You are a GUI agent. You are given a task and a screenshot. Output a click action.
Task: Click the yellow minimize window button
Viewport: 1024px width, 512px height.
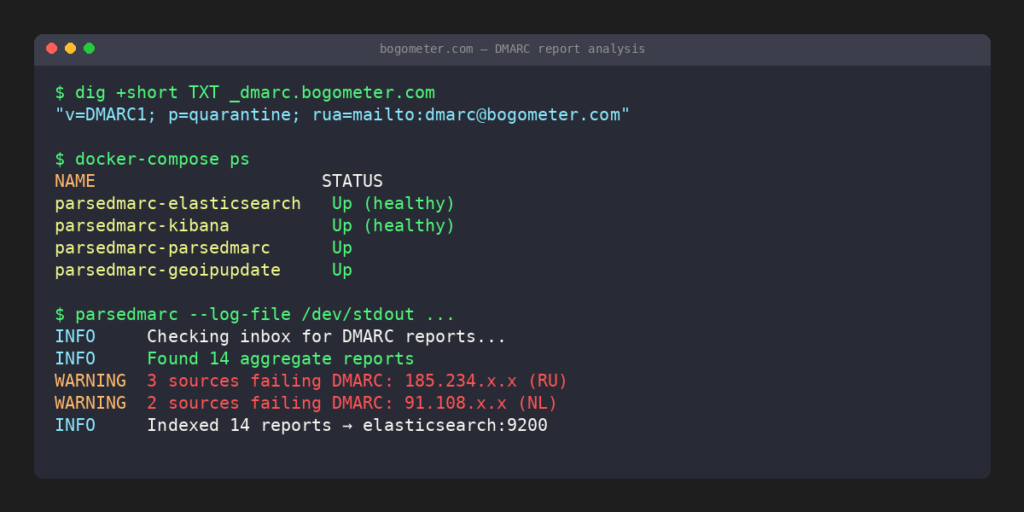[70, 48]
